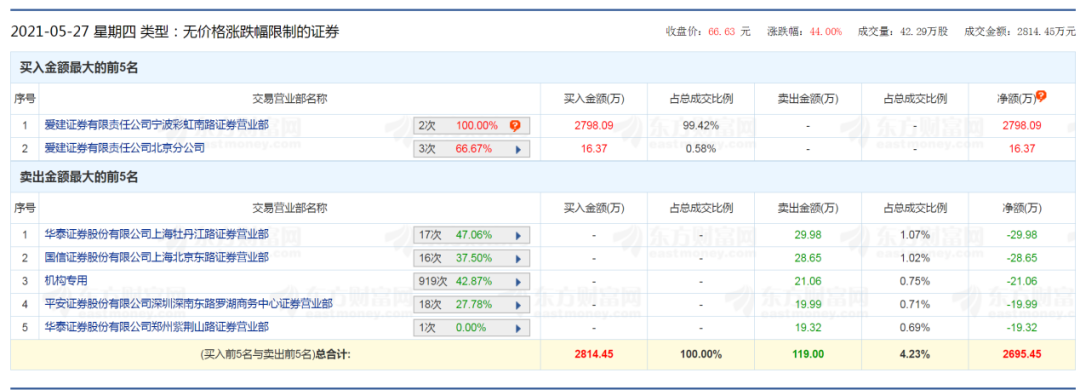
Task: Open 华泰证券上海牡丹江路证券营业部 link
Action: tap(156, 234)
